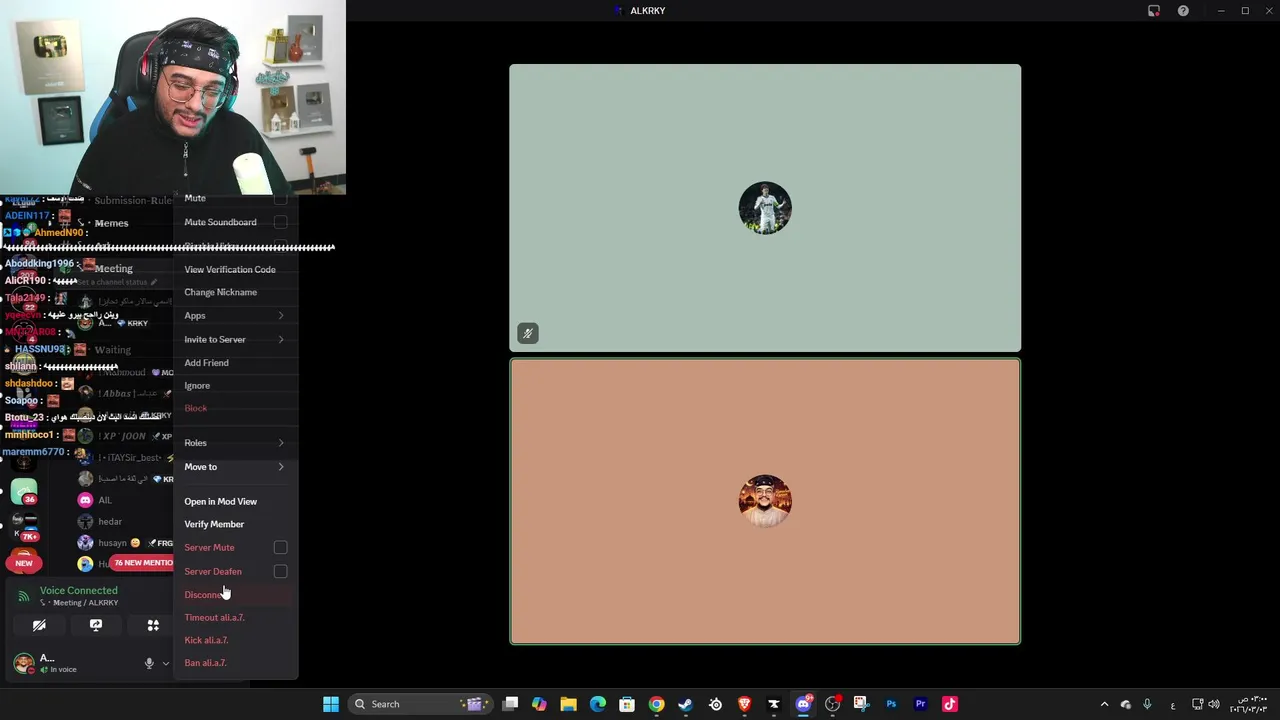Expand the Roles submenu

click(x=236, y=443)
